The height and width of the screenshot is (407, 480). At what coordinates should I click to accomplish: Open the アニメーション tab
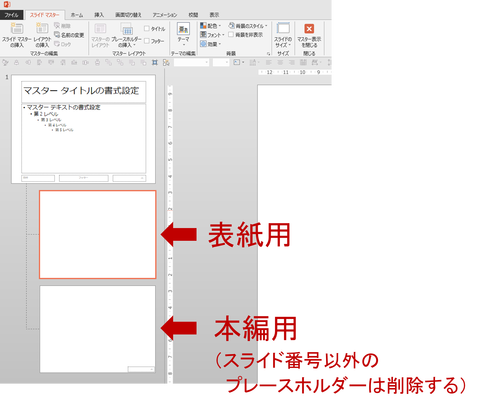(165, 15)
